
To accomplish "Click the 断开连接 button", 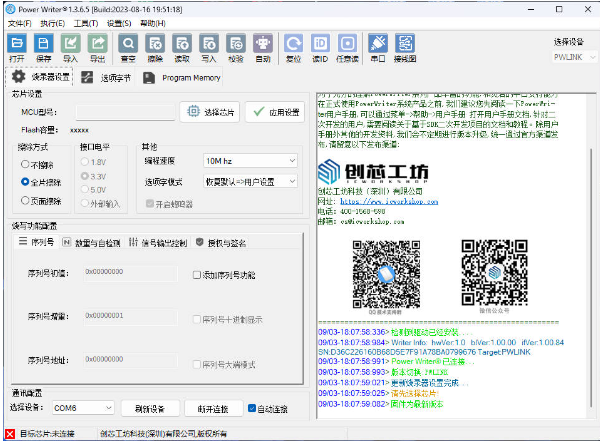I will [x=213, y=409].
